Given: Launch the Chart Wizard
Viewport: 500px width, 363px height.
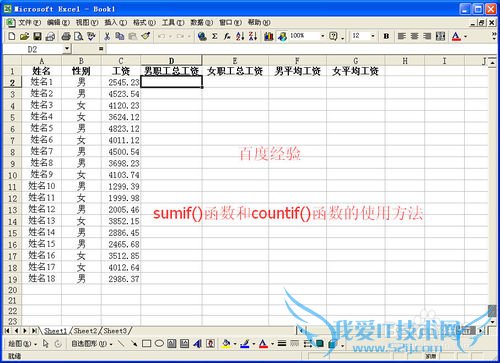Looking at the screenshot, I should click(269, 36).
